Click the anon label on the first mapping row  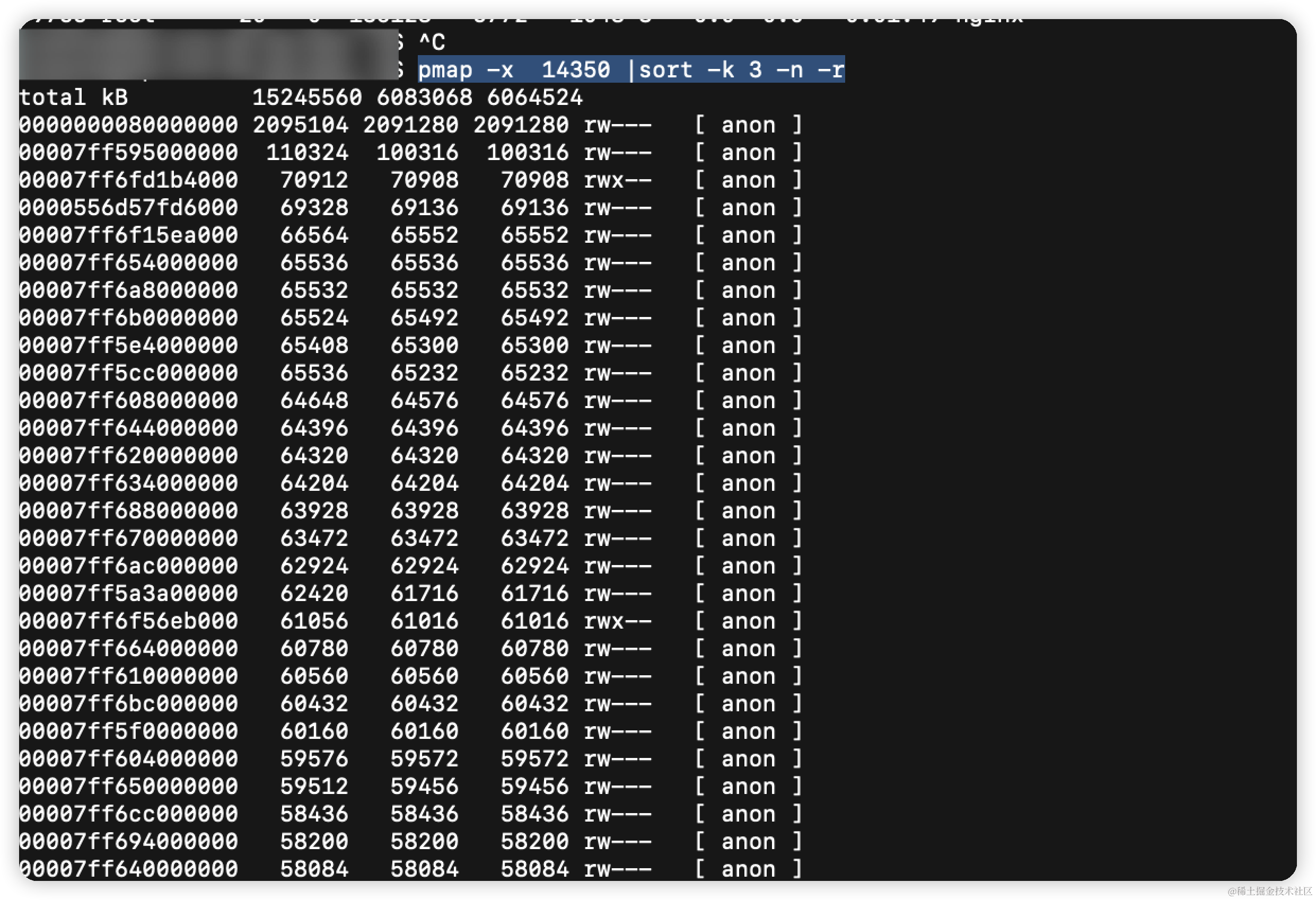tap(749, 125)
